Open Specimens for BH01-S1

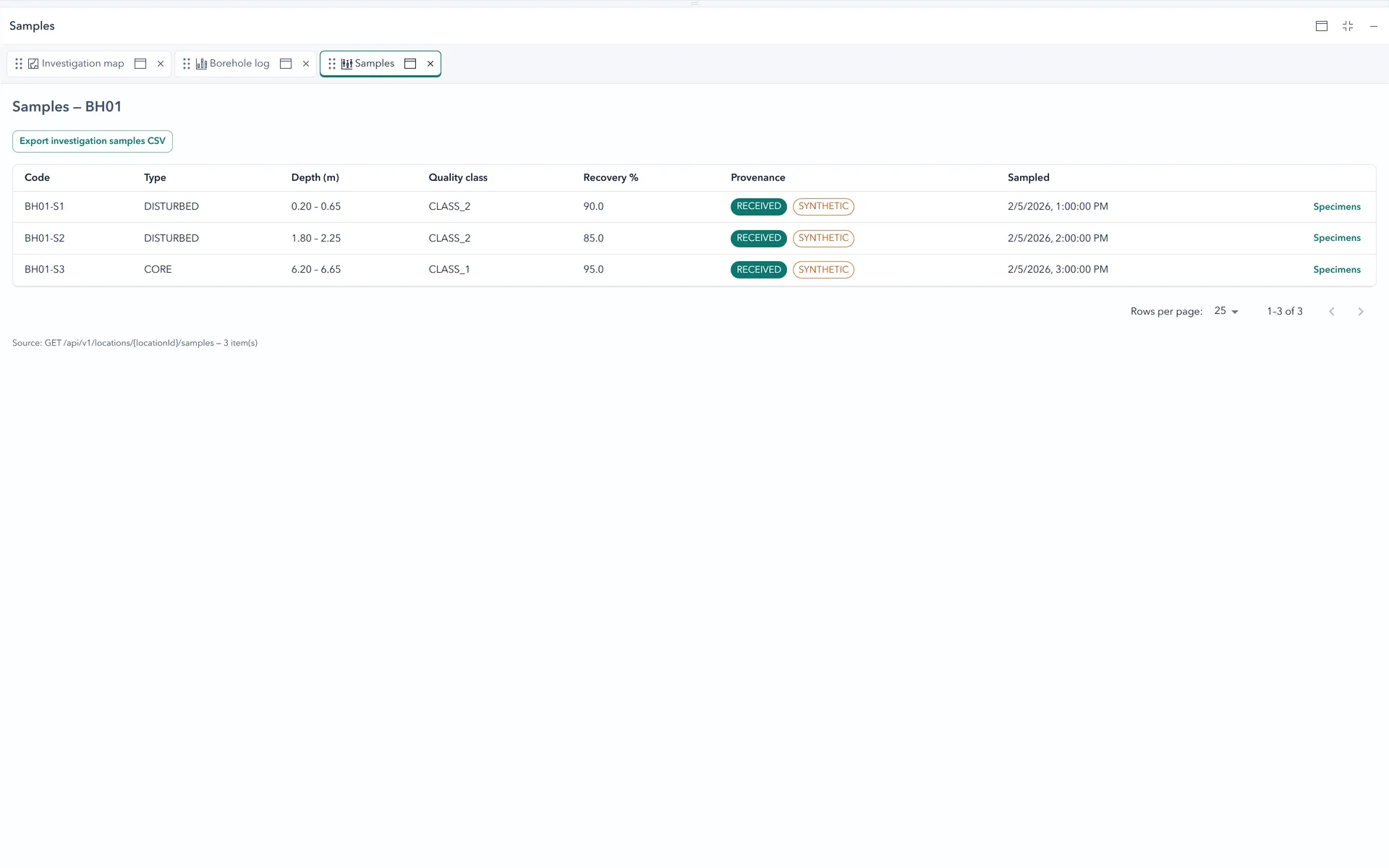[x=1337, y=207]
